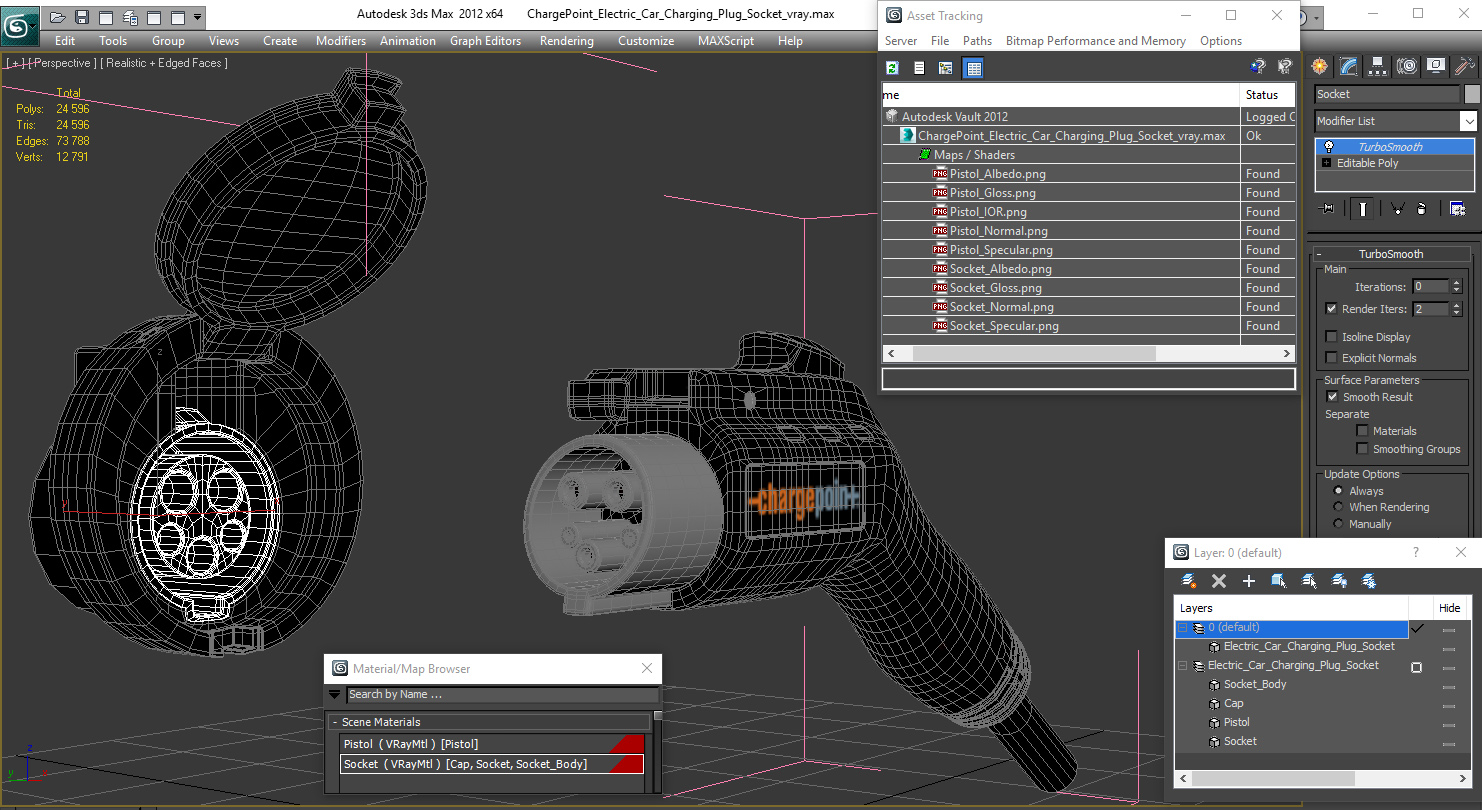Enable Separate by Smoothing Groups checkbox

tap(1362, 449)
